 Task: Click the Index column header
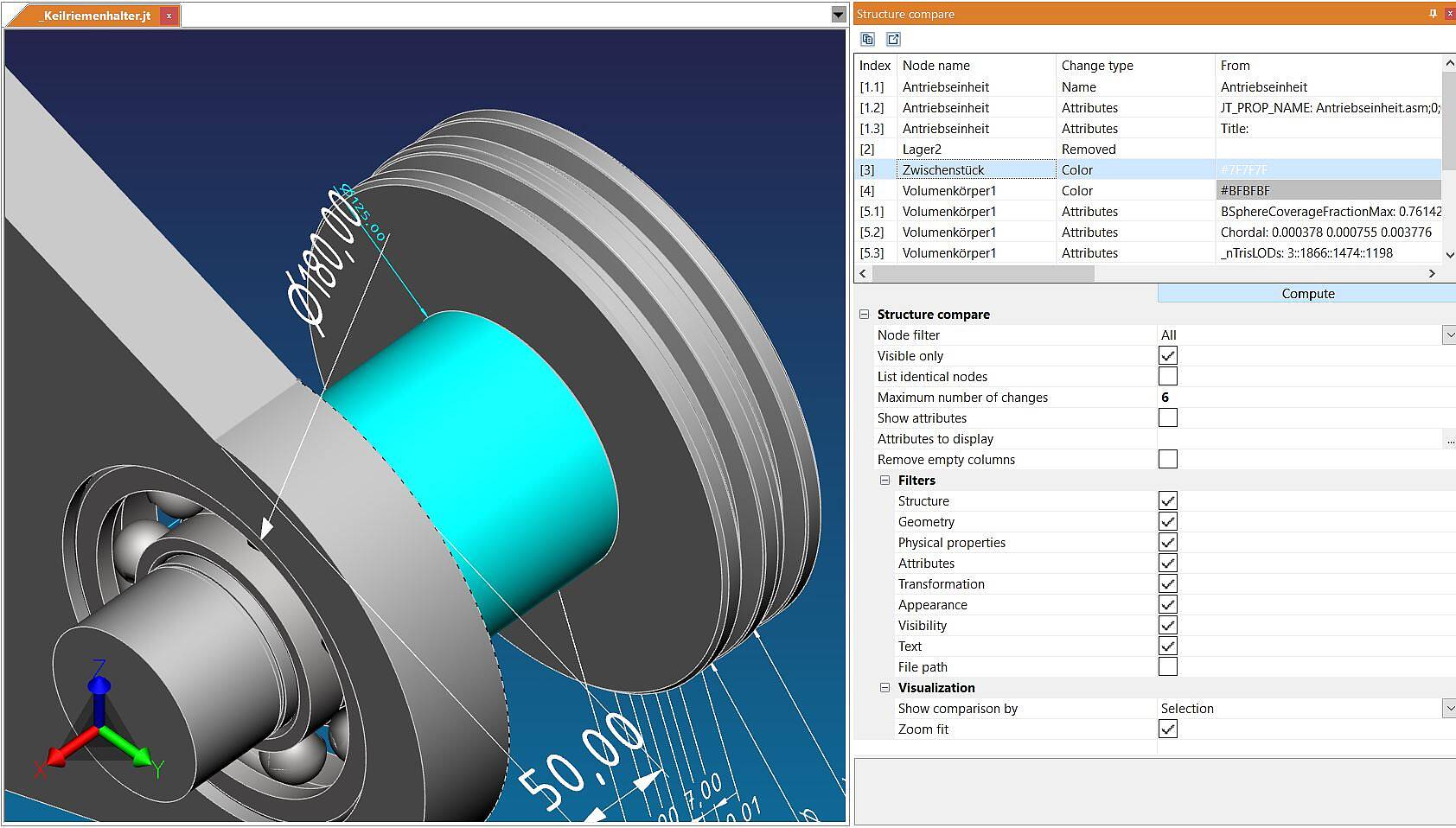pos(875,66)
